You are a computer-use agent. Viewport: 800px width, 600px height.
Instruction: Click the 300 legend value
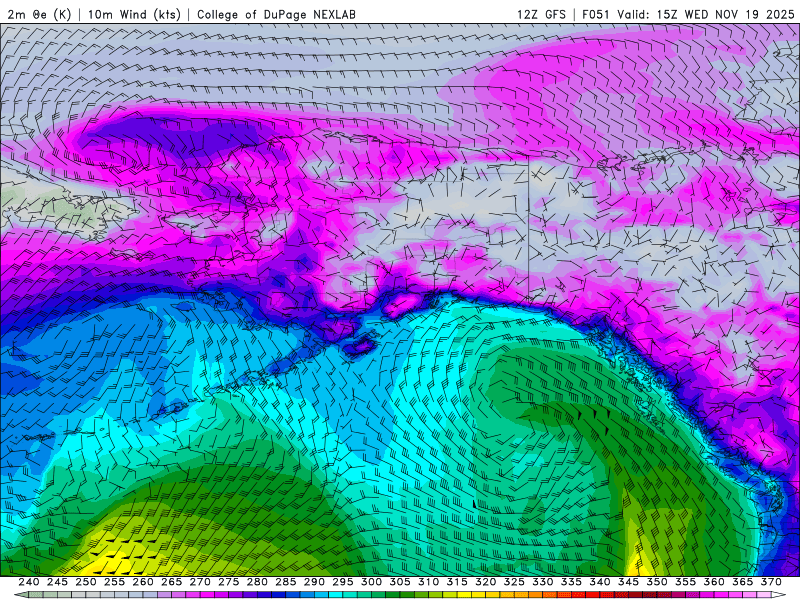(371, 582)
